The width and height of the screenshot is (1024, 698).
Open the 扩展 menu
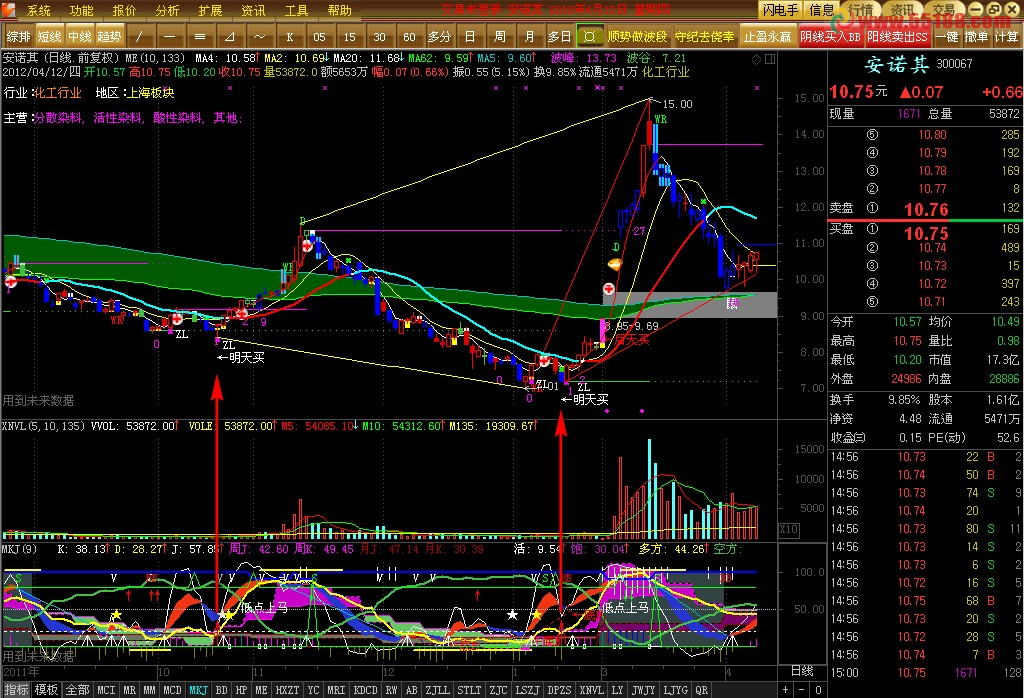coord(210,10)
